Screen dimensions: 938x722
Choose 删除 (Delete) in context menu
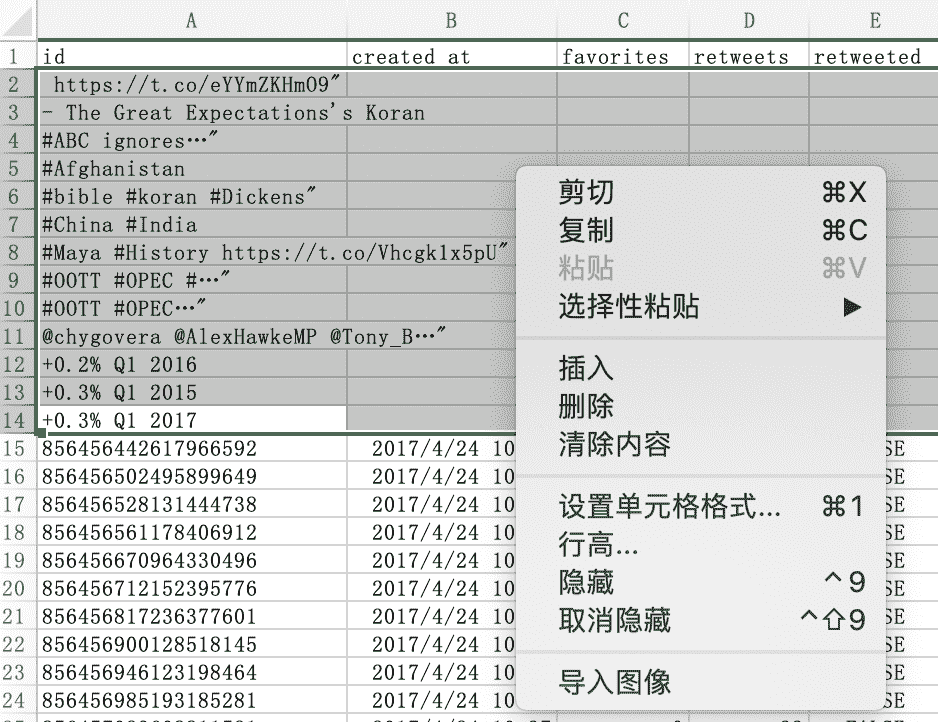(x=586, y=406)
